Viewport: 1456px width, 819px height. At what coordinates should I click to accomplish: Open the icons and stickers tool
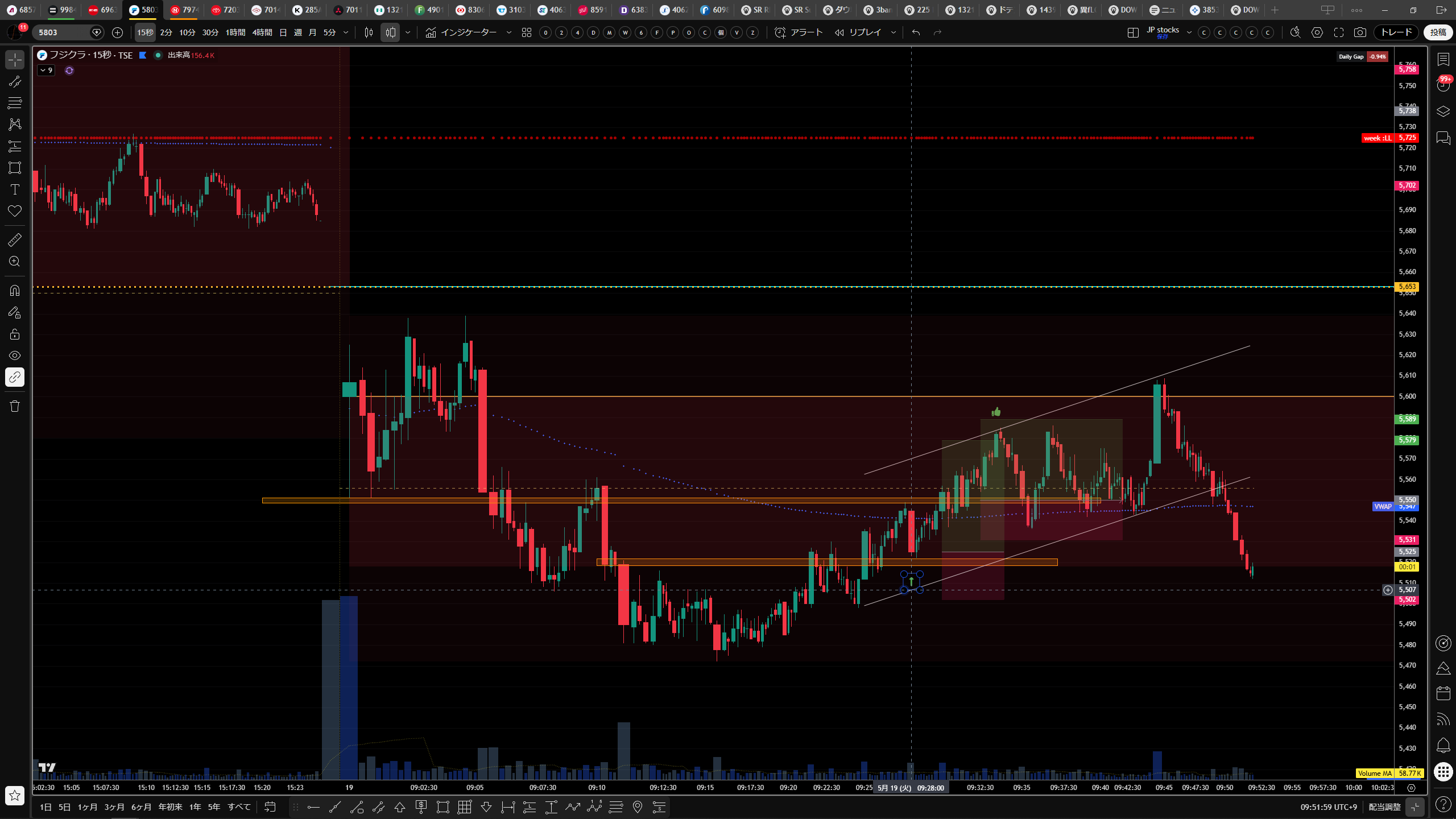click(x=15, y=211)
